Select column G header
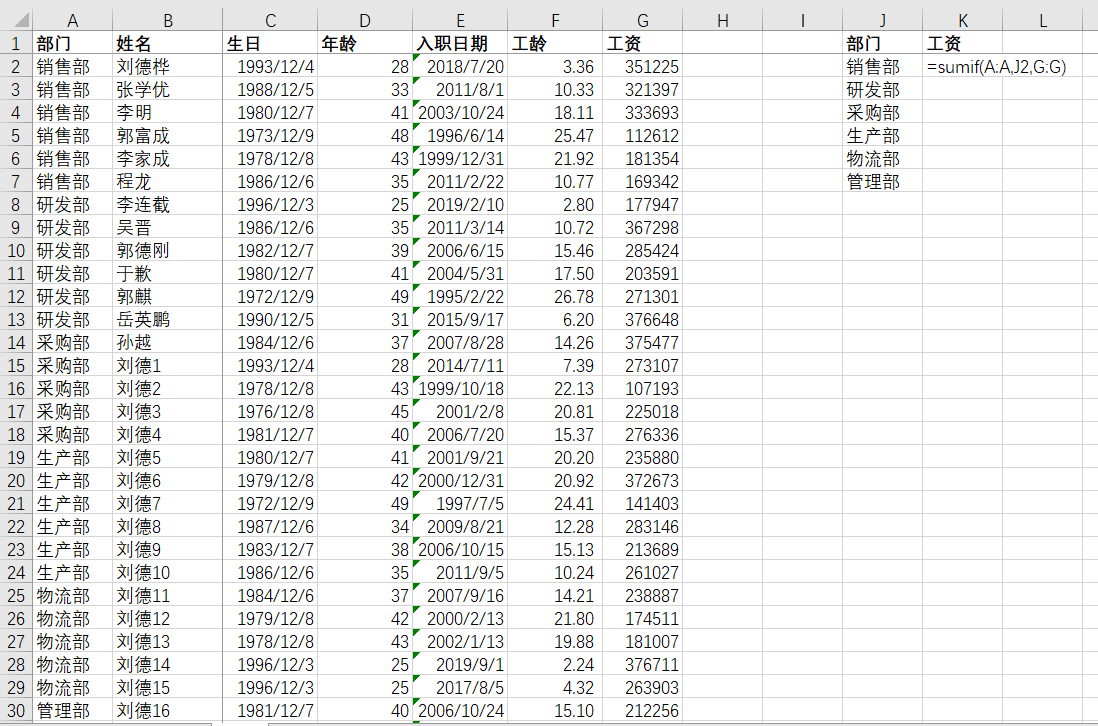This screenshot has width=1098, height=726. (642, 20)
